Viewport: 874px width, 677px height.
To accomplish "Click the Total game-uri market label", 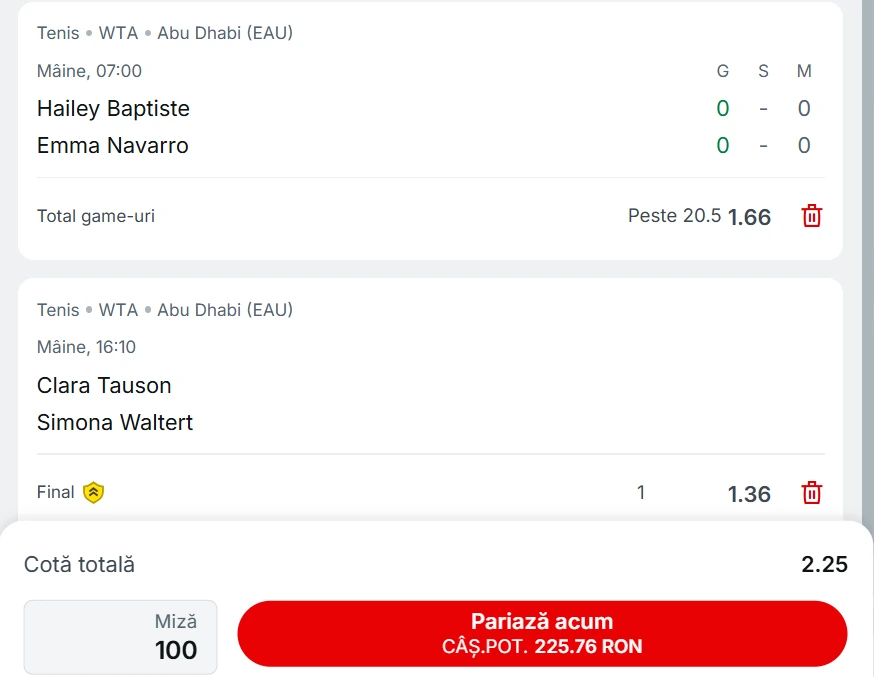I will coord(95,215).
